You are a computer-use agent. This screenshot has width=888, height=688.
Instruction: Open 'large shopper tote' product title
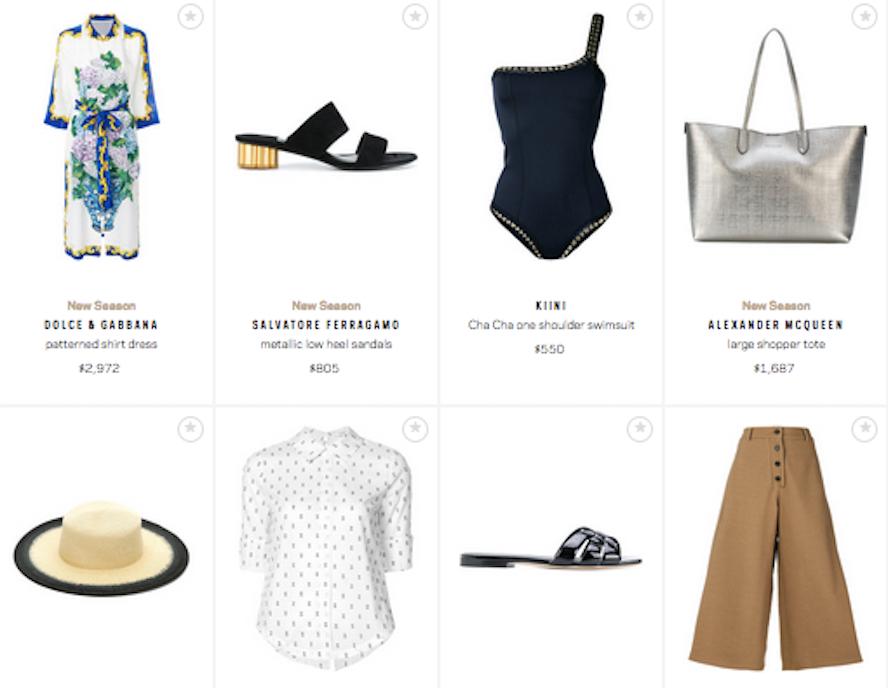pyautogui.click(x=776, y=344)
